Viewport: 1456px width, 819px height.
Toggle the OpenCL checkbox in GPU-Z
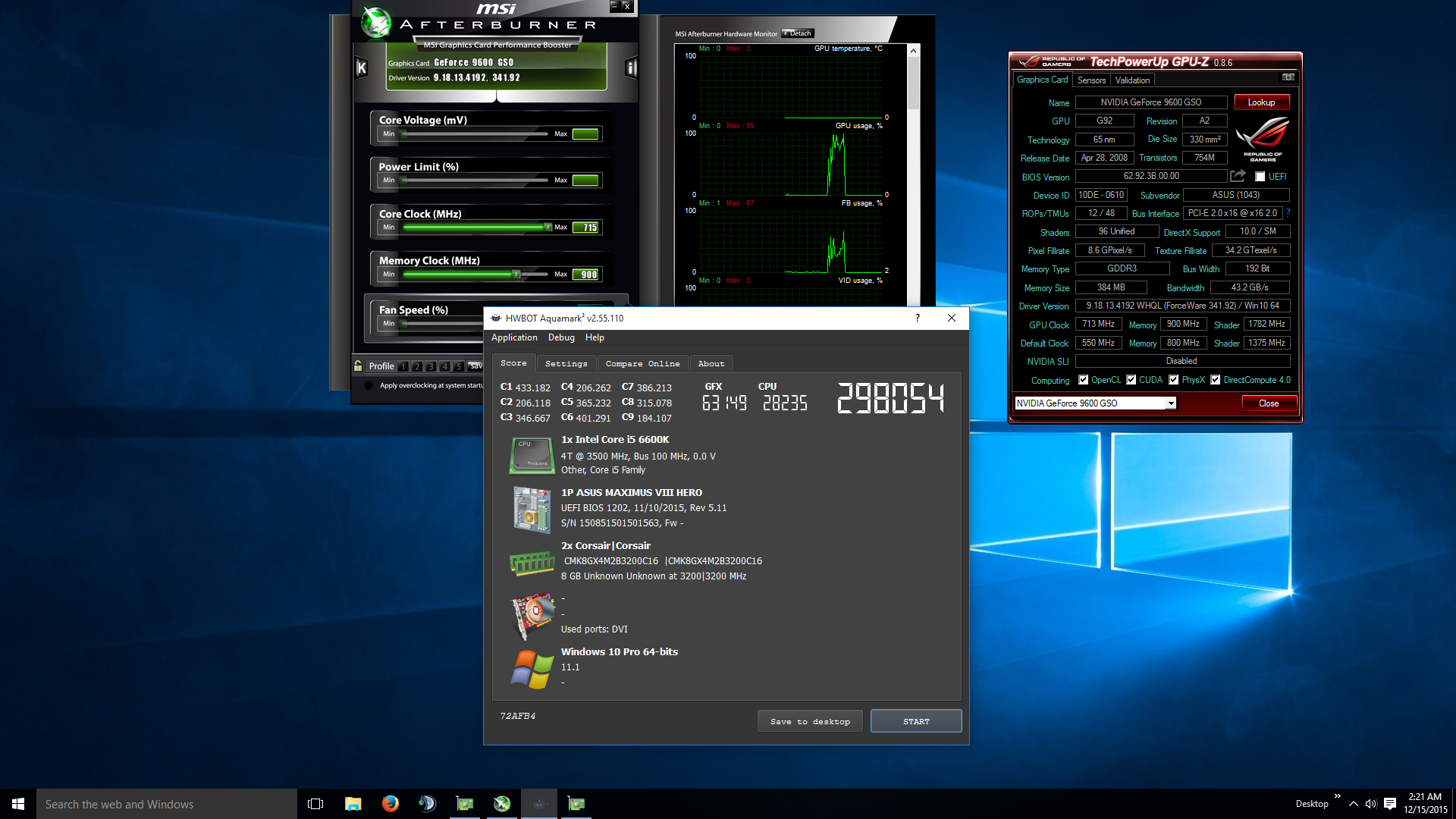tap(1083, 380)
